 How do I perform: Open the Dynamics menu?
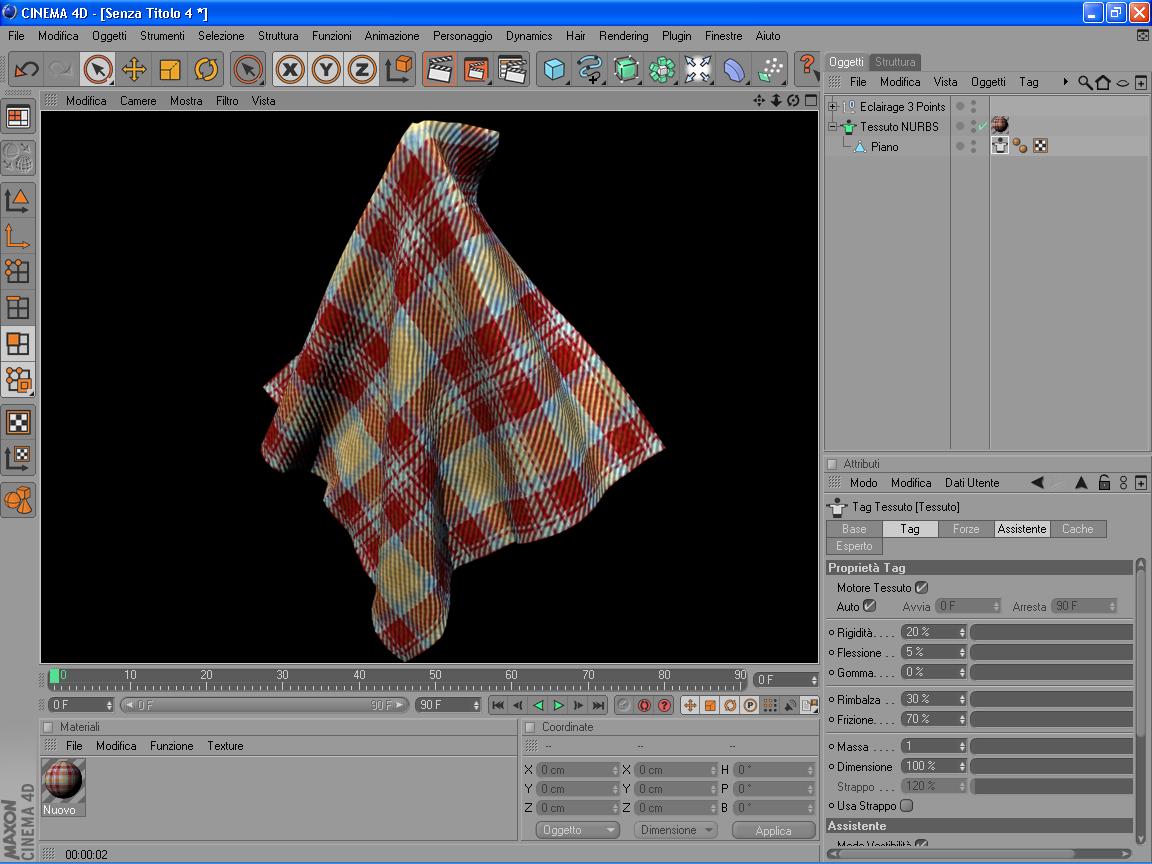528,36
